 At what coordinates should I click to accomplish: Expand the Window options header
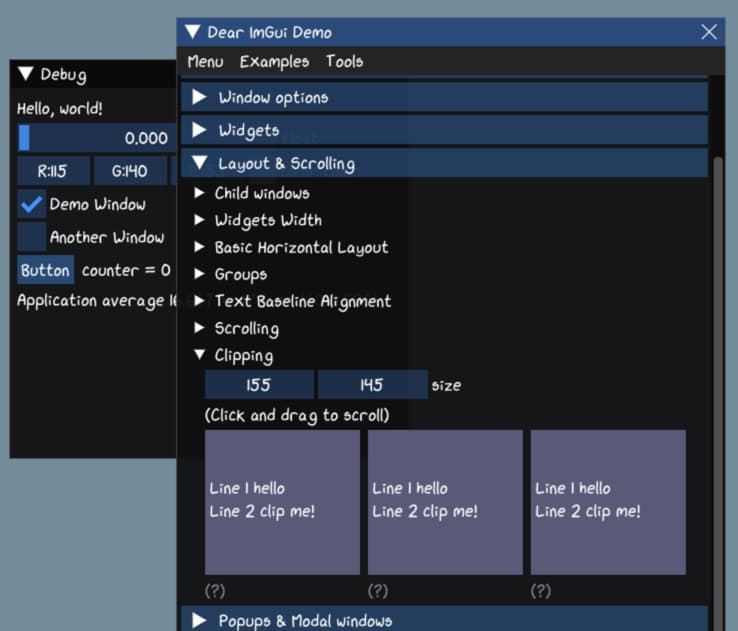click(444, 97)
